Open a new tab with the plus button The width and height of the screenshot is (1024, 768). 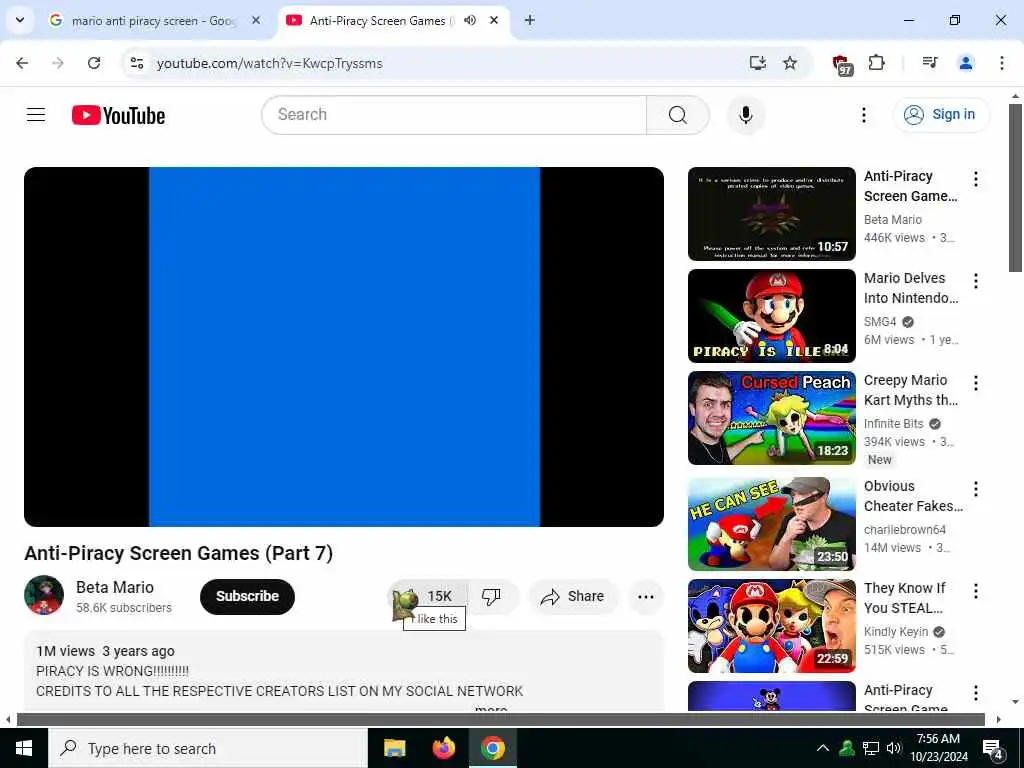pos(530,20)
